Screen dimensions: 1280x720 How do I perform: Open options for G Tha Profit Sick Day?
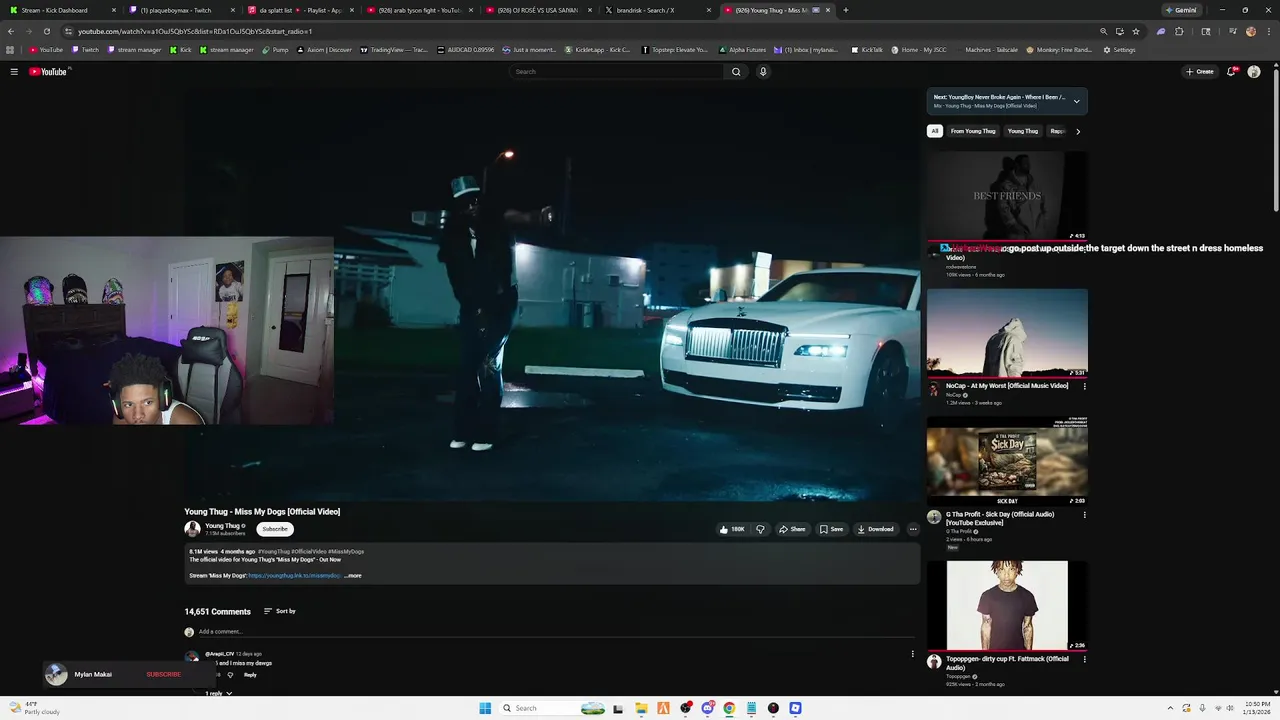pos(1084,515)
